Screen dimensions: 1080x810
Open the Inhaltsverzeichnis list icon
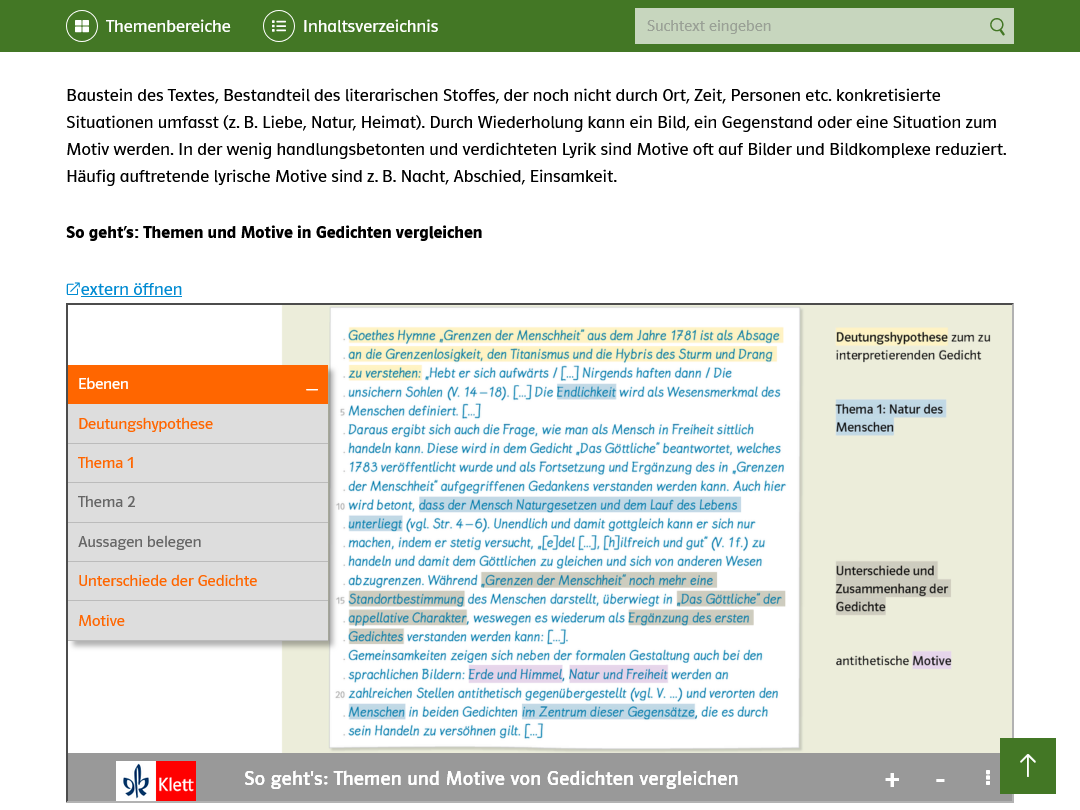pyautogui.click(x=279, y=26)
